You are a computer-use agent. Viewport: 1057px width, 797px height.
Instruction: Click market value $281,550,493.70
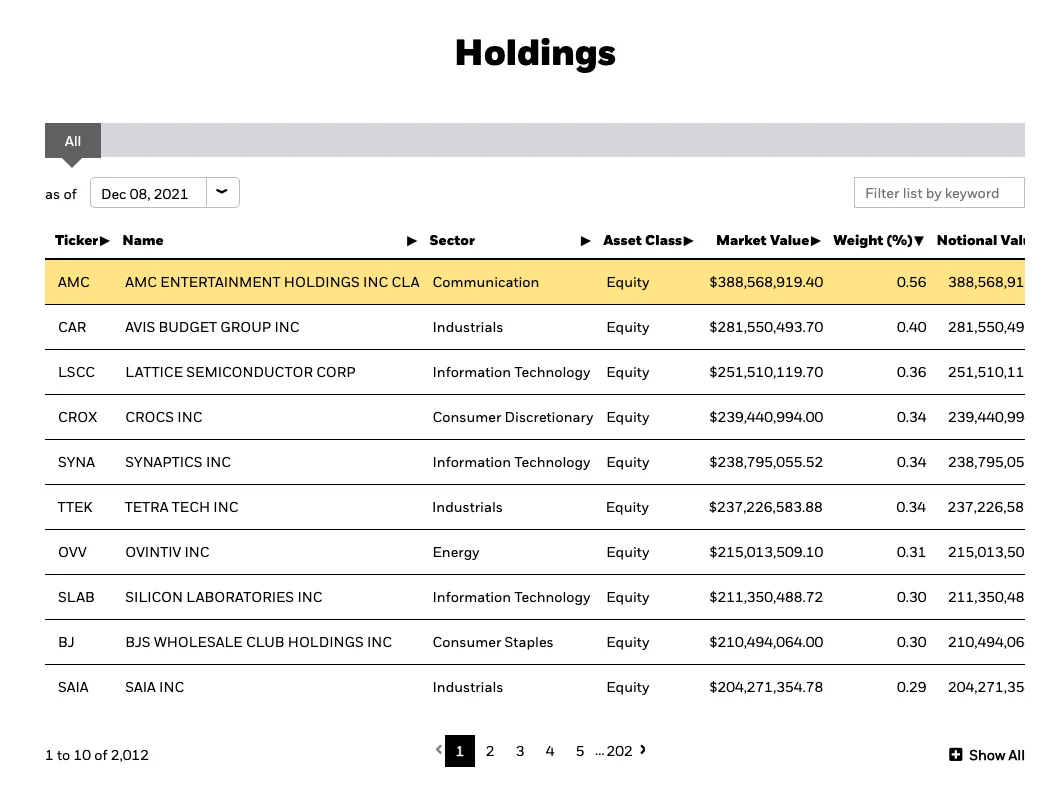pyautogui.click(x=766, y=328)
